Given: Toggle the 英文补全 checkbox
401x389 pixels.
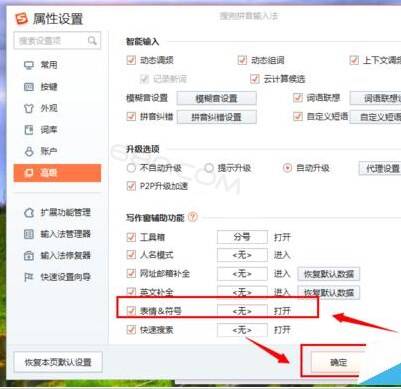Looking at the screenshot, I should [131, 292].
